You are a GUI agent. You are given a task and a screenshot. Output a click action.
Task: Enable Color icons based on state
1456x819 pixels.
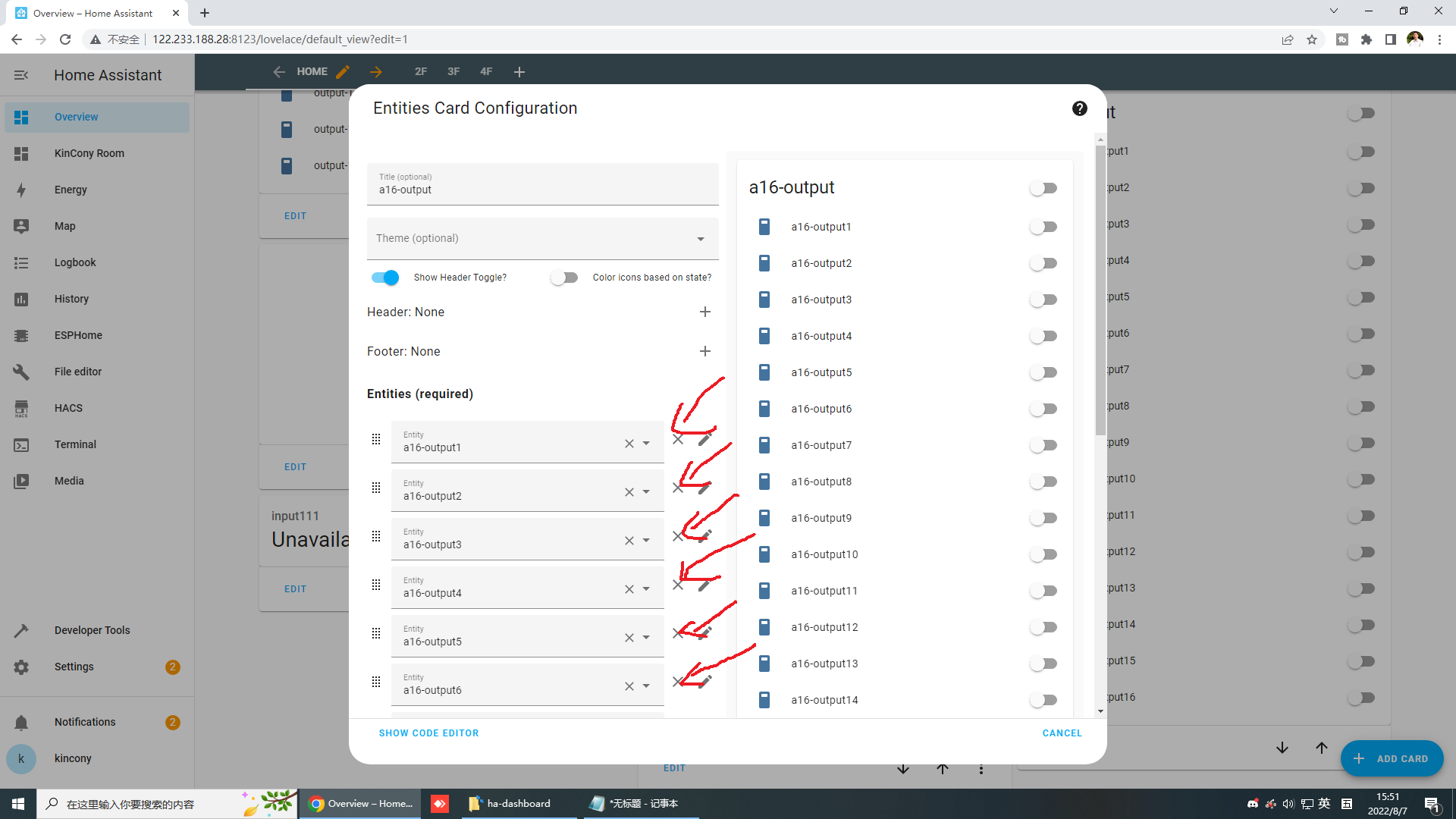564,278
